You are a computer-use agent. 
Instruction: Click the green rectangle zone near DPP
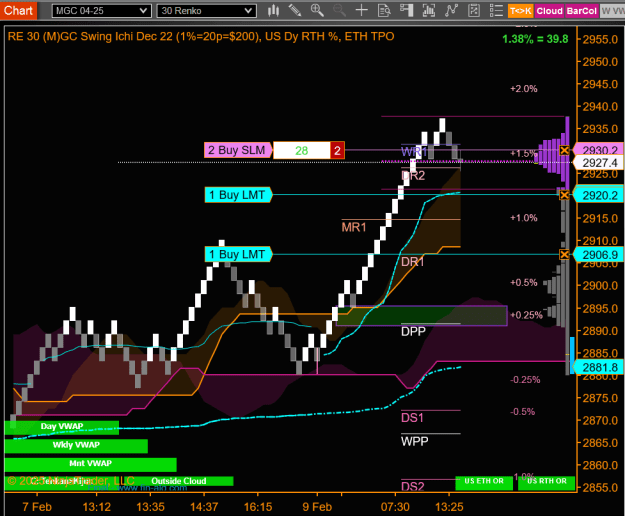click(422, 316)
